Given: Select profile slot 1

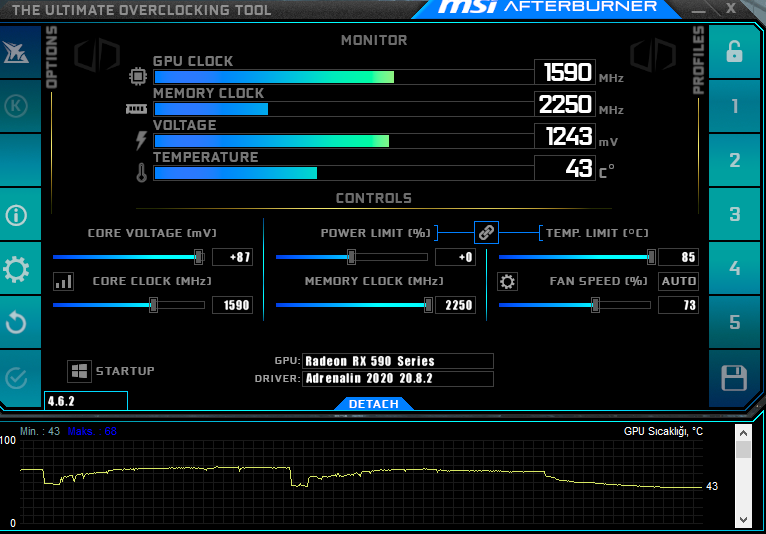Looking at the screenshot, I should [x=734, y=106].
